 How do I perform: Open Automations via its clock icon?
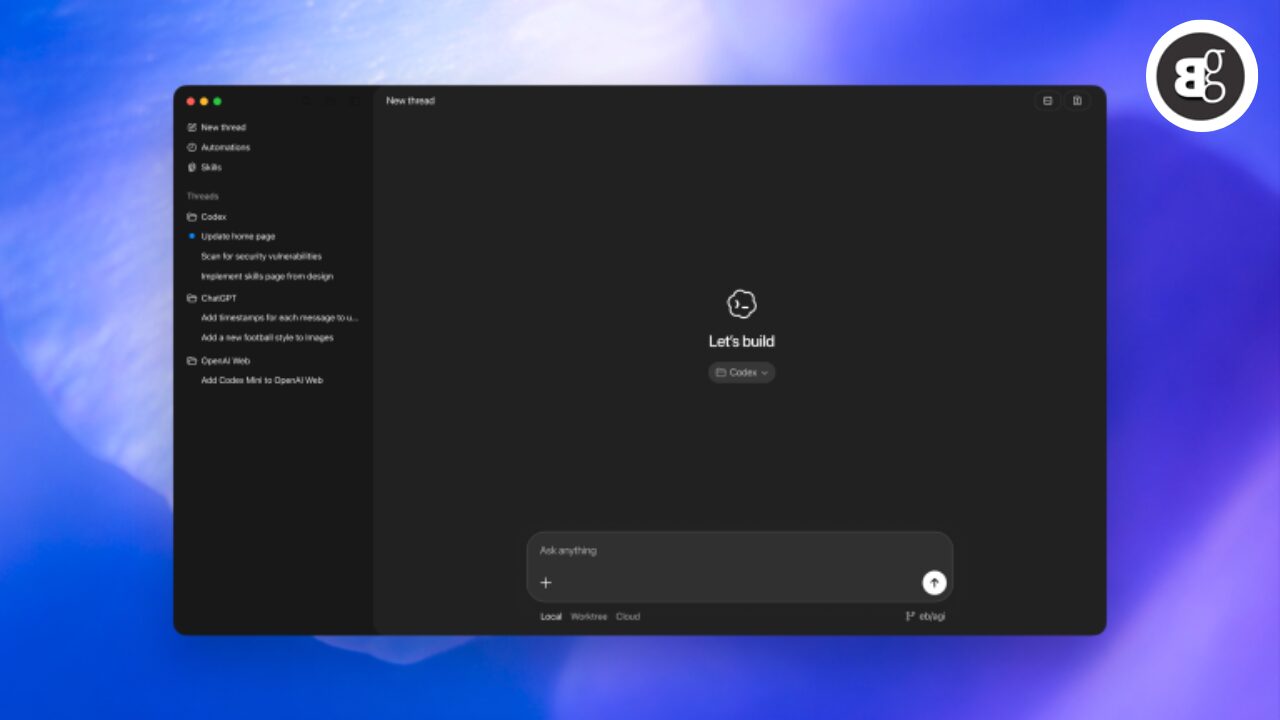tap(192, 148)
